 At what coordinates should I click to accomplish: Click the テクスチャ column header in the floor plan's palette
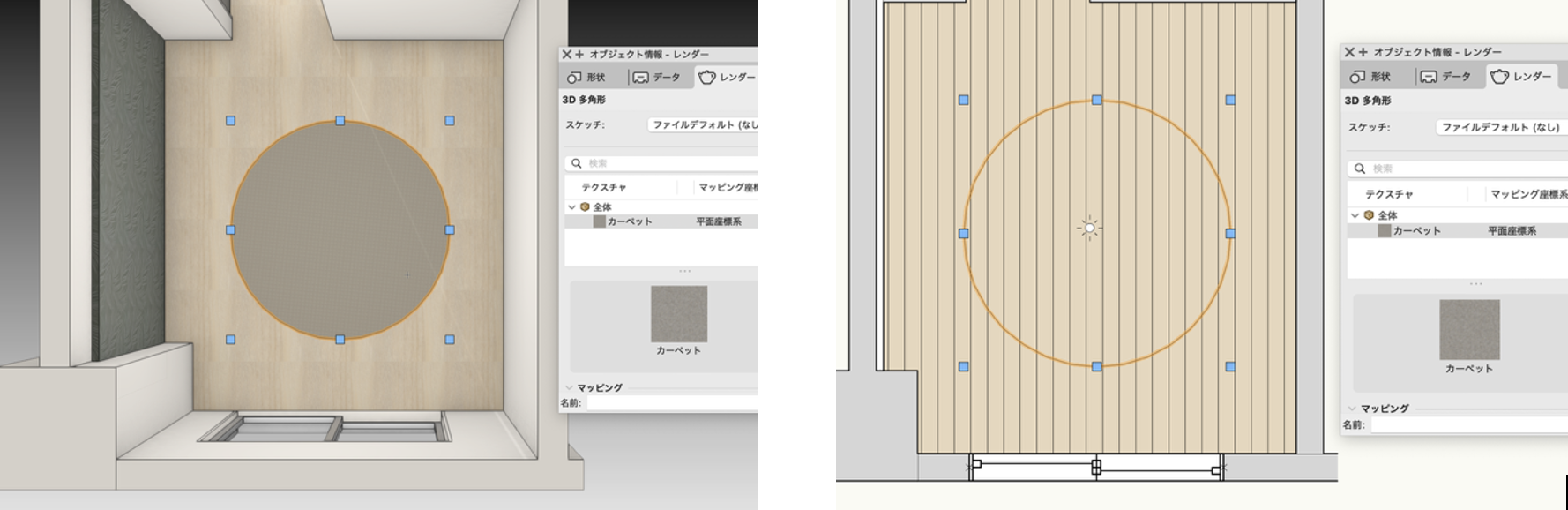click(x=1389, y=194)
